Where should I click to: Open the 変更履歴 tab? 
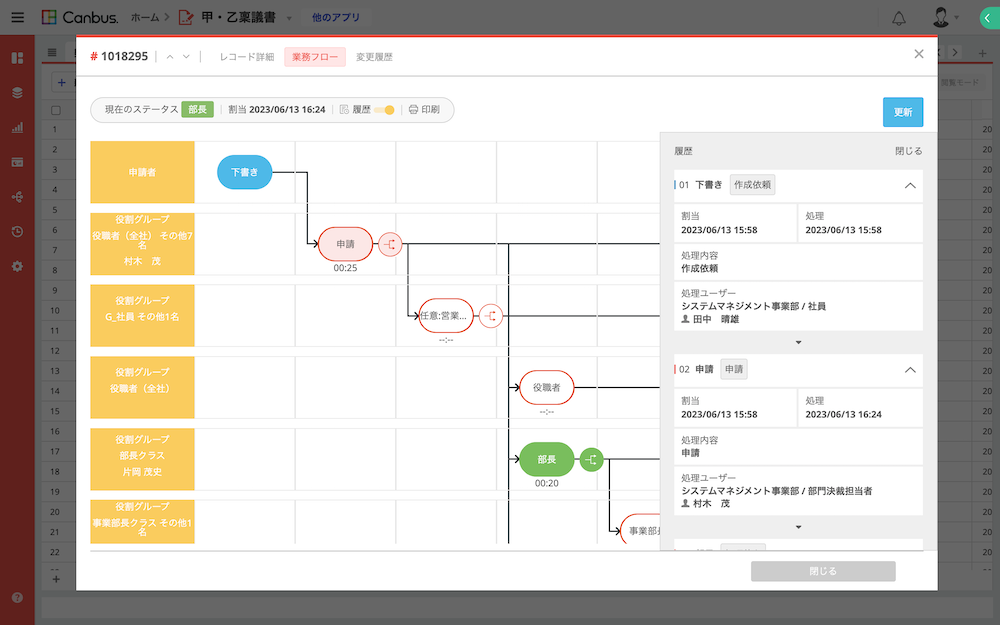point(374,57)
